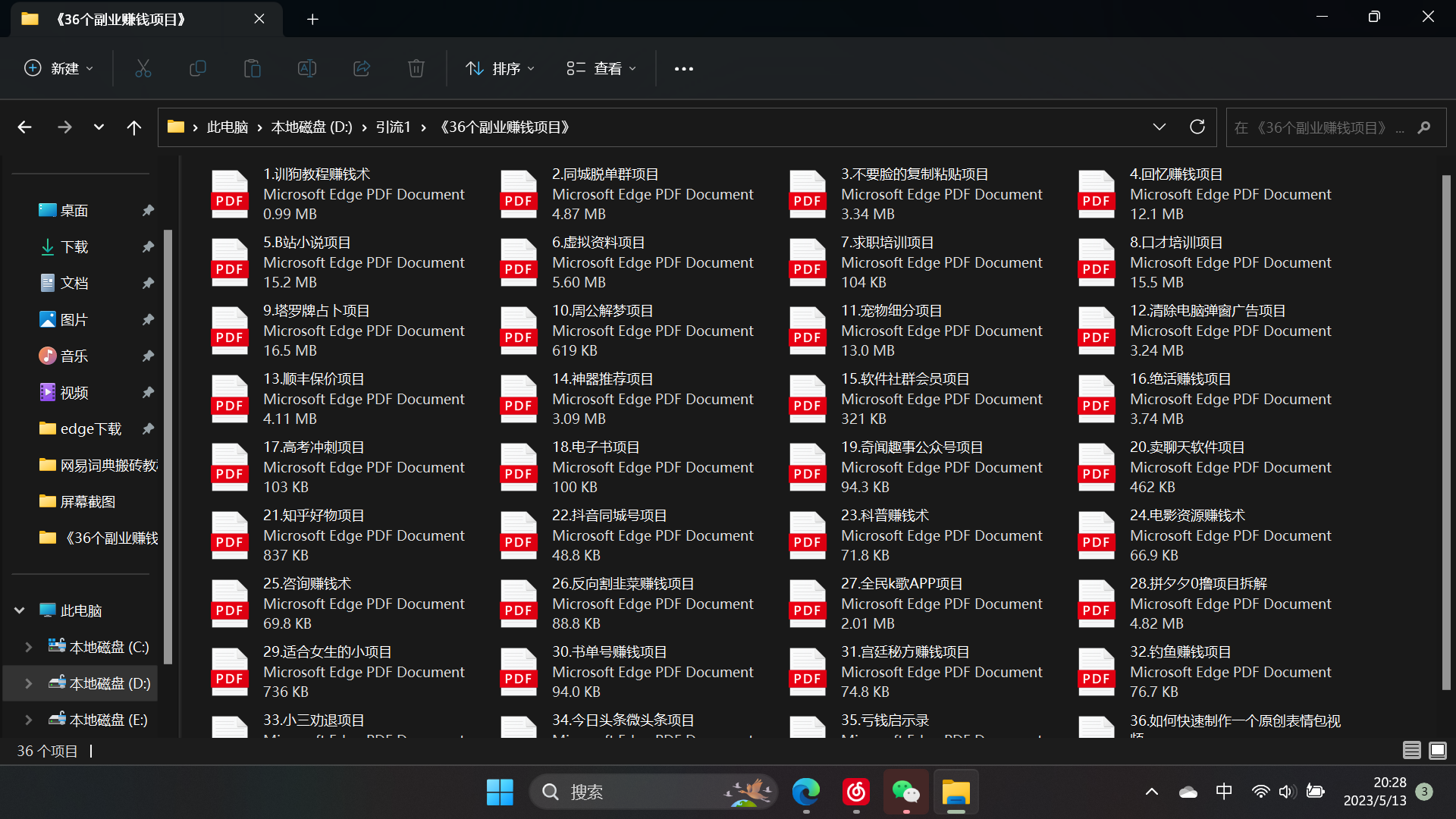
Task: Click the Delete trash can icon
Action: click(416, 68)
